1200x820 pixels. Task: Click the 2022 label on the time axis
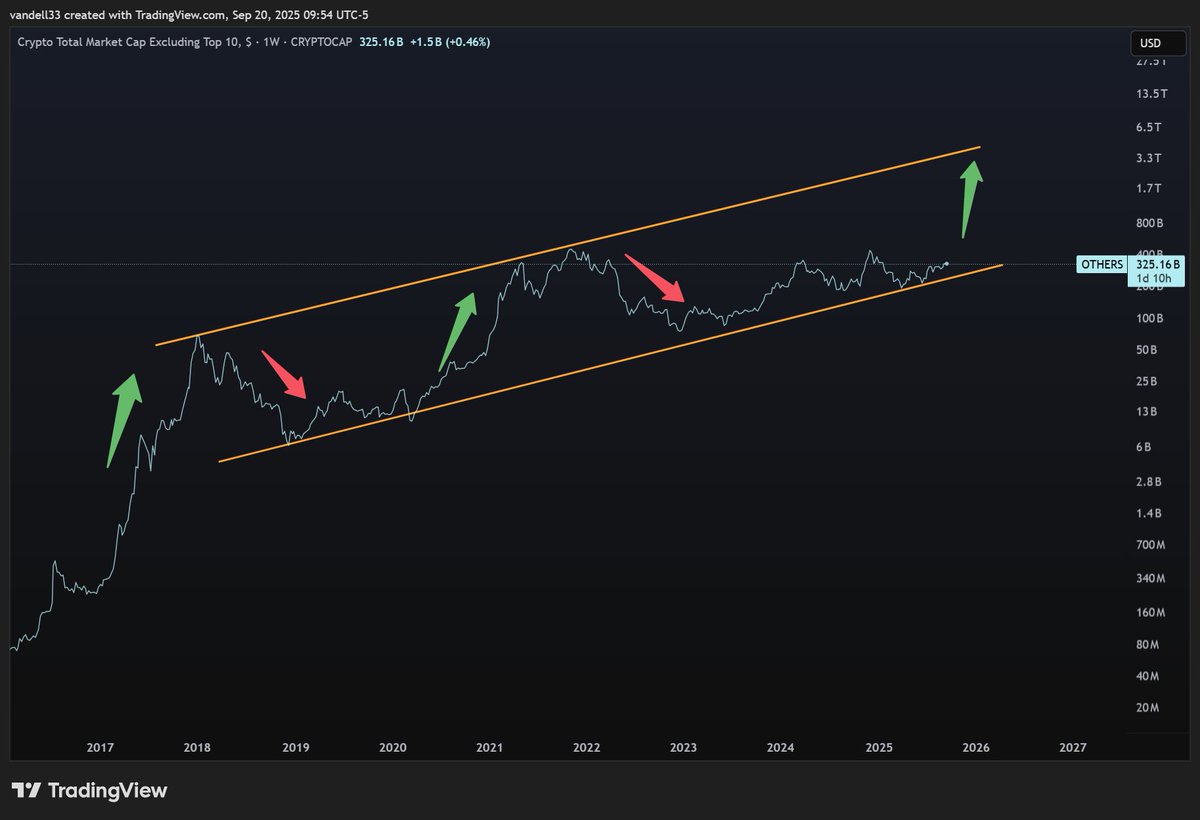pyautogui.click(x=586, y=748)
